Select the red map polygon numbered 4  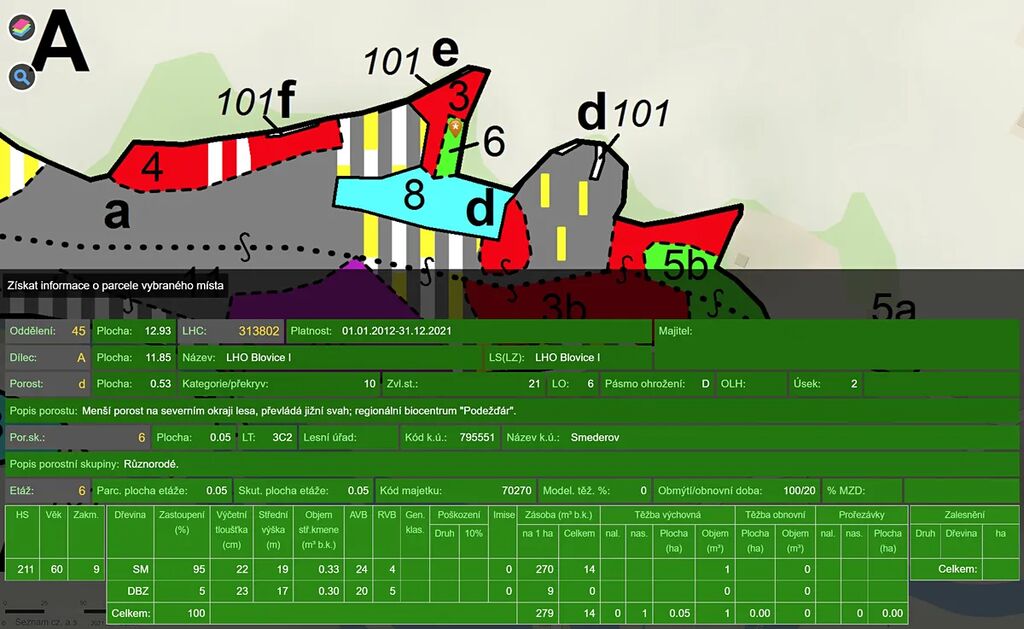tap(152, 168)
